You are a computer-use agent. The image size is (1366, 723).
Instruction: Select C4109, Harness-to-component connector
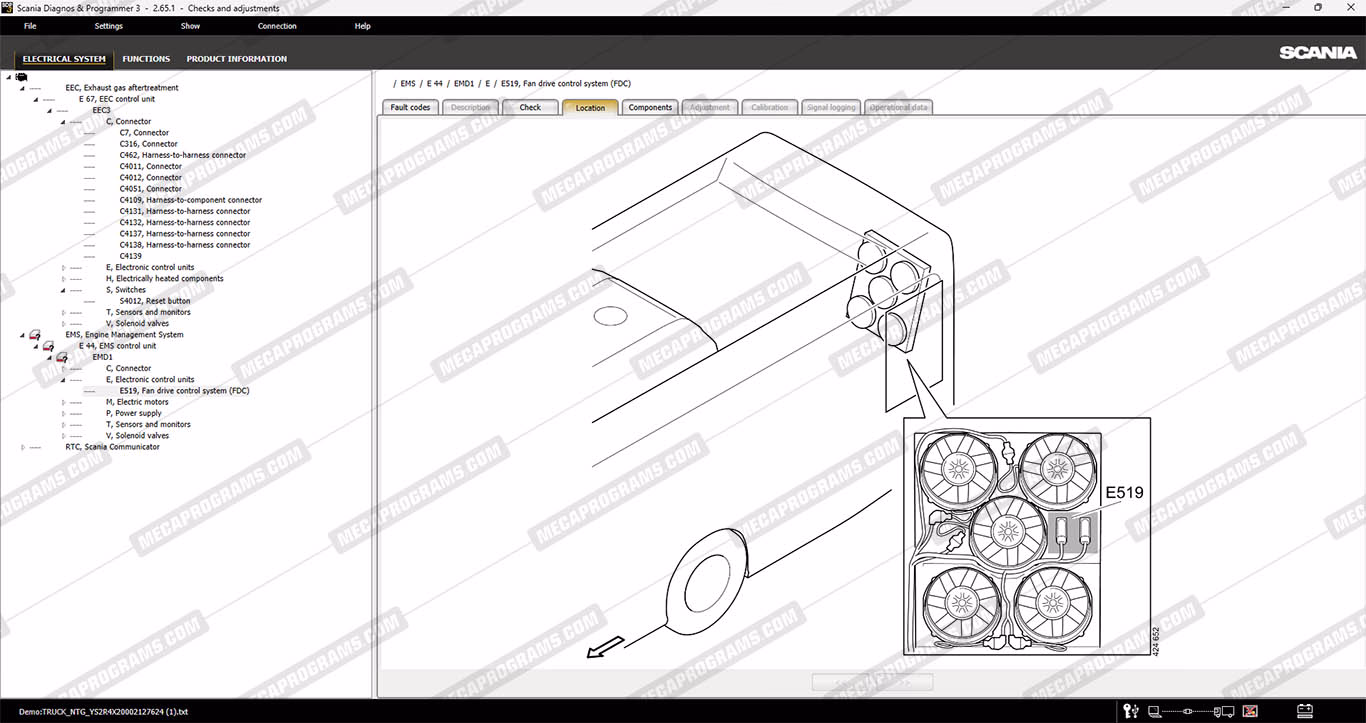(190, 200)
